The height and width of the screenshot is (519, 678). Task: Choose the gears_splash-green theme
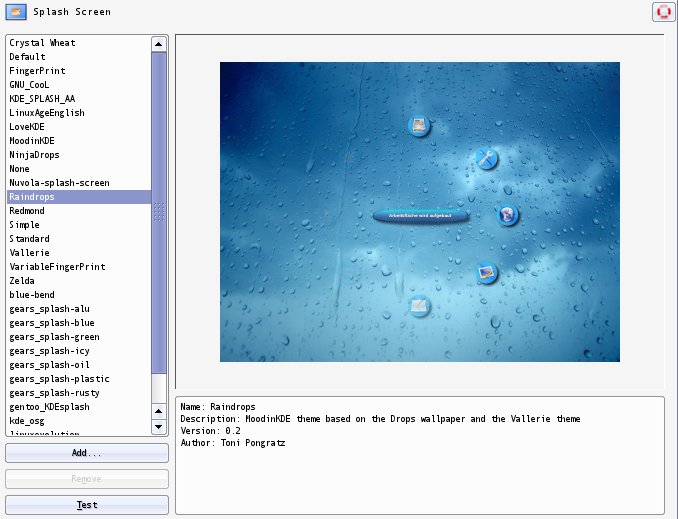[x=79, y=337]
